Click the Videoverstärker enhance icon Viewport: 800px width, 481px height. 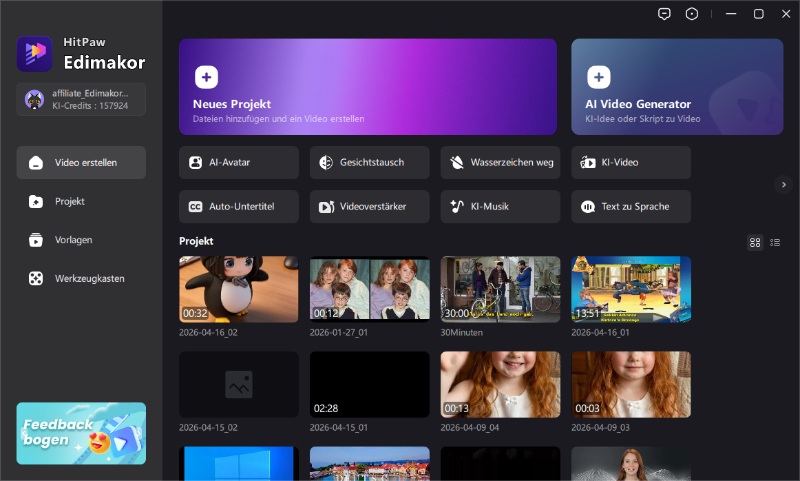[326, 207]
